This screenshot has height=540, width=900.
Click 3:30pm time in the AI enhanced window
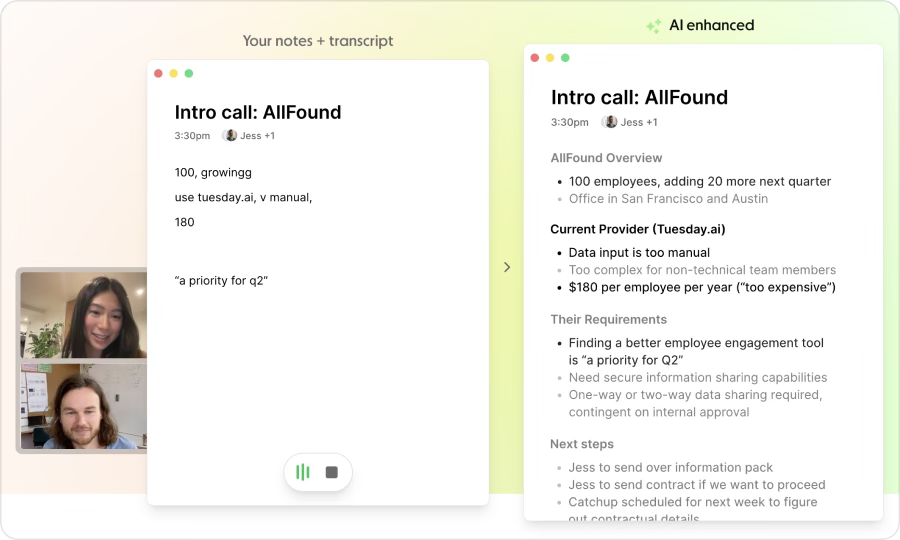point(569,122)
